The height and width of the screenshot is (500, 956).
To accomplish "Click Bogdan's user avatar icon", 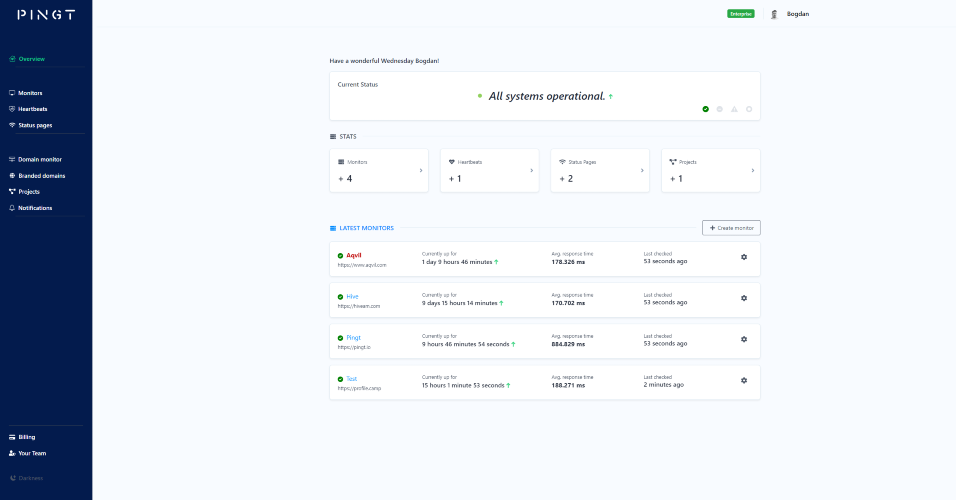I will pos(774,14).
